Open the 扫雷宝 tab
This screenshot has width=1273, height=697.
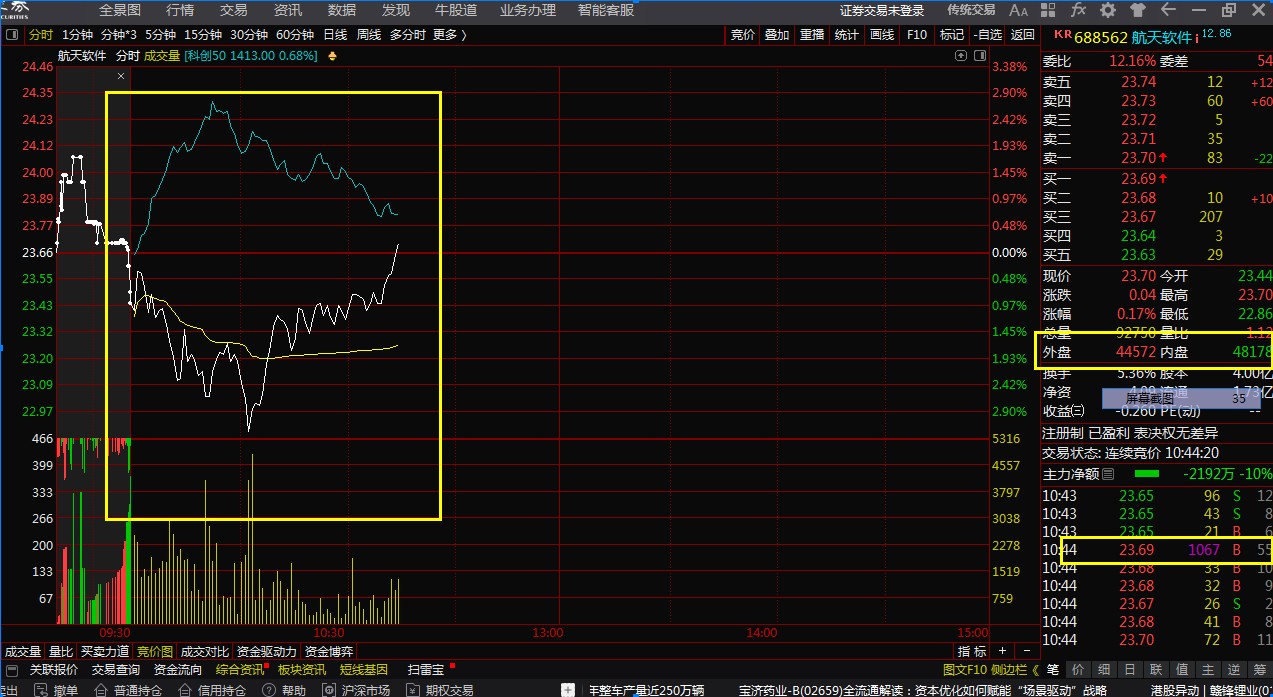pyautogui.click(x=426, y=670)
